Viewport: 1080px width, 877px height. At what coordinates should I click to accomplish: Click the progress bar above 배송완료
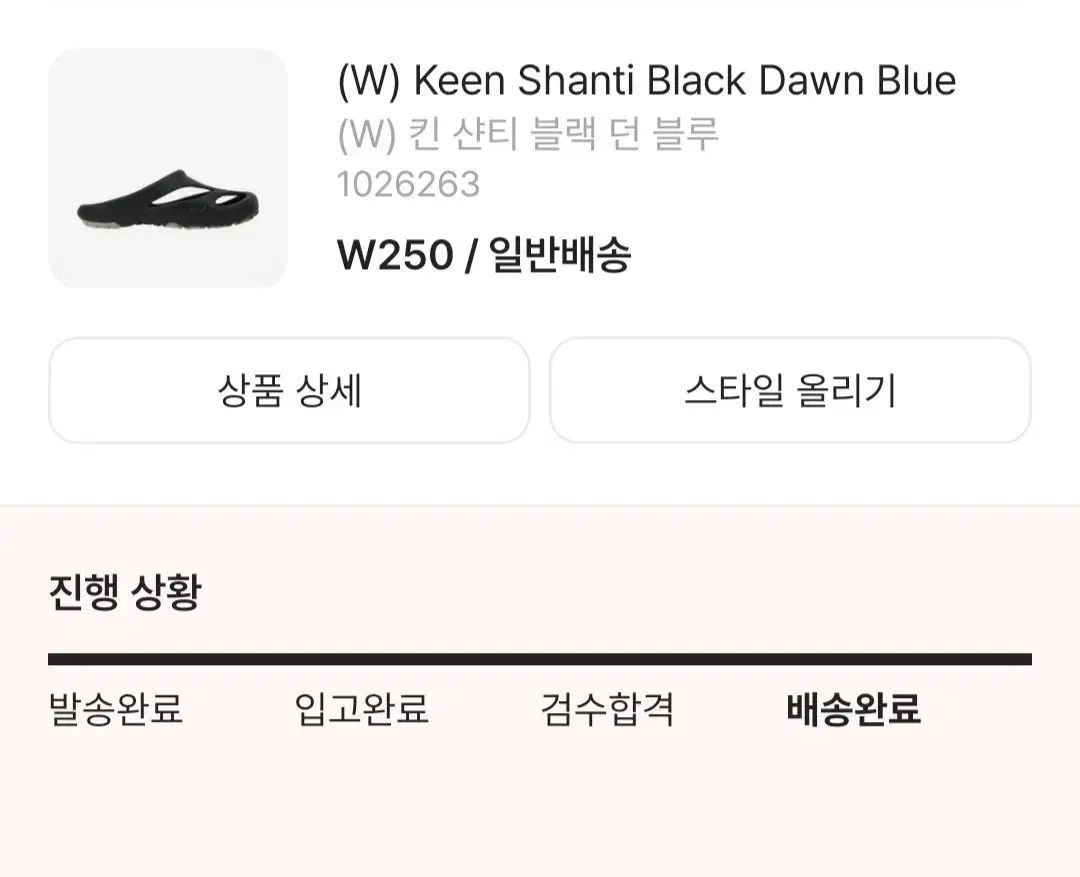tap(853, 659)
